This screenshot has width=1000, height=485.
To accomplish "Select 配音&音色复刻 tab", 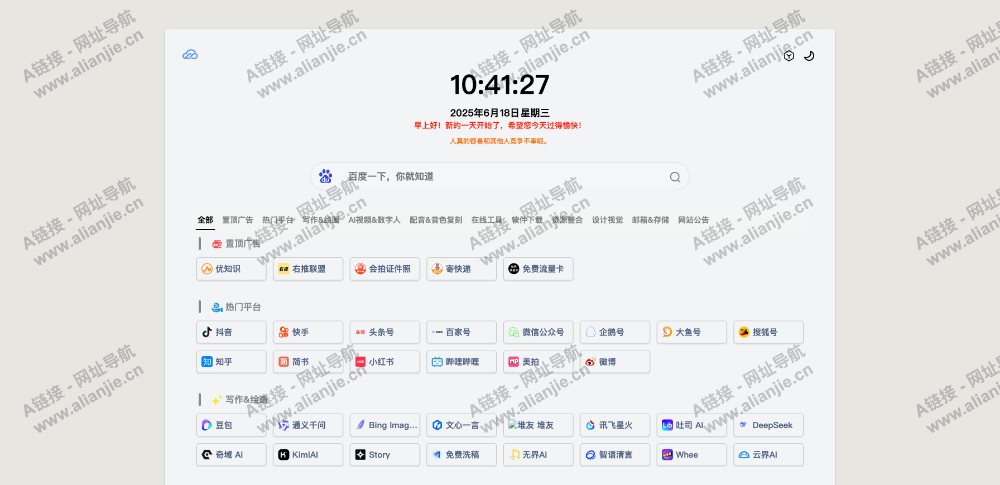I will [436, 220].
